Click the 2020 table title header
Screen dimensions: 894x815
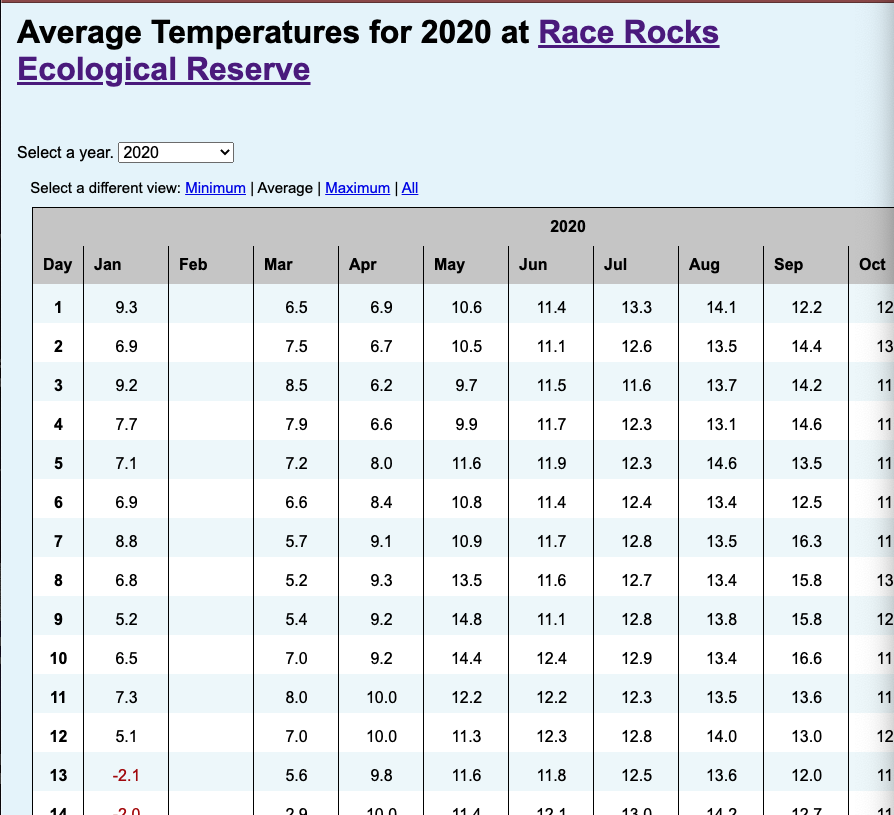click(567, 226)
